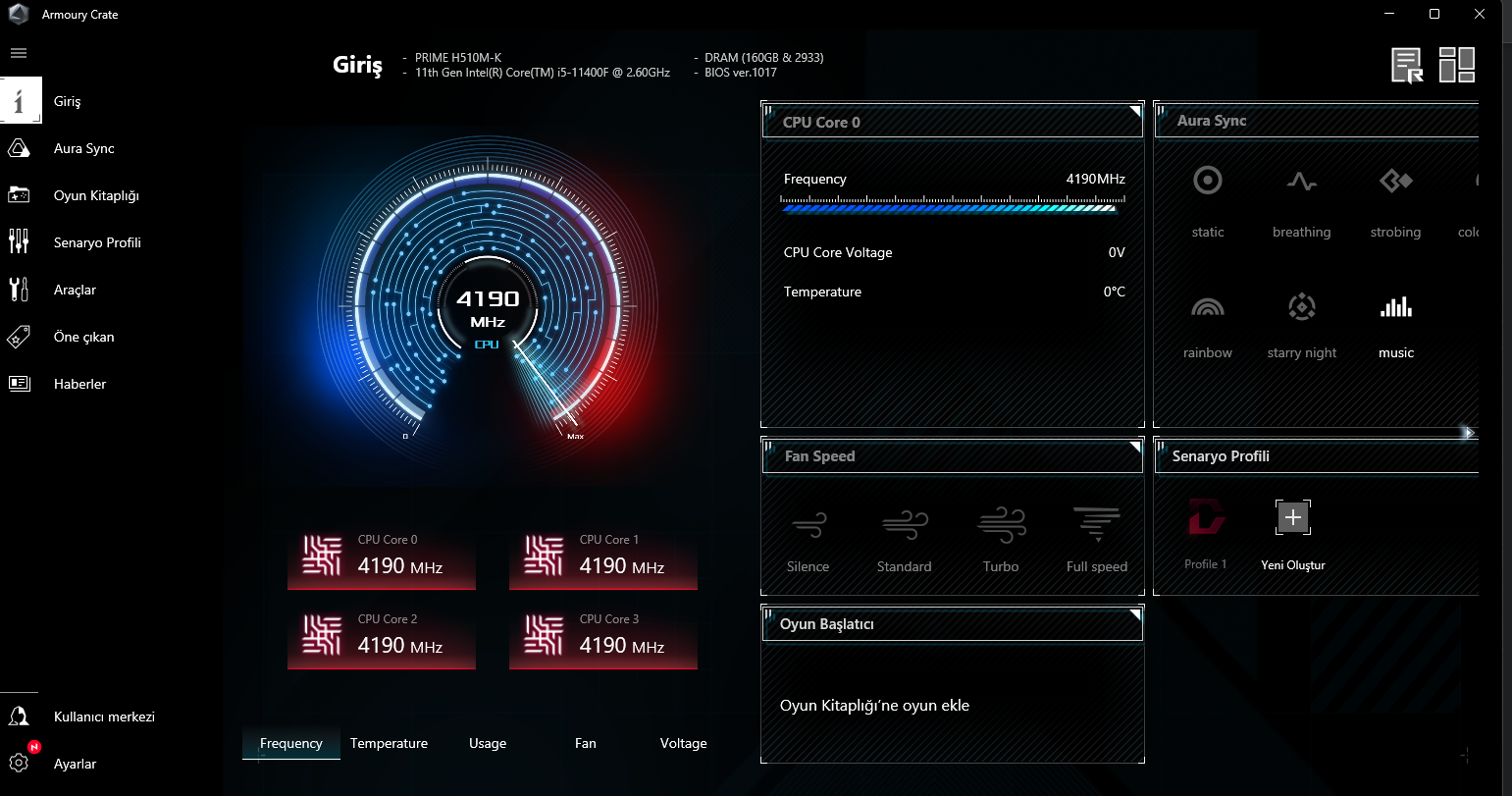Click the Aura Sync panel scroll-right arrow

click(x=1469, y=432)
